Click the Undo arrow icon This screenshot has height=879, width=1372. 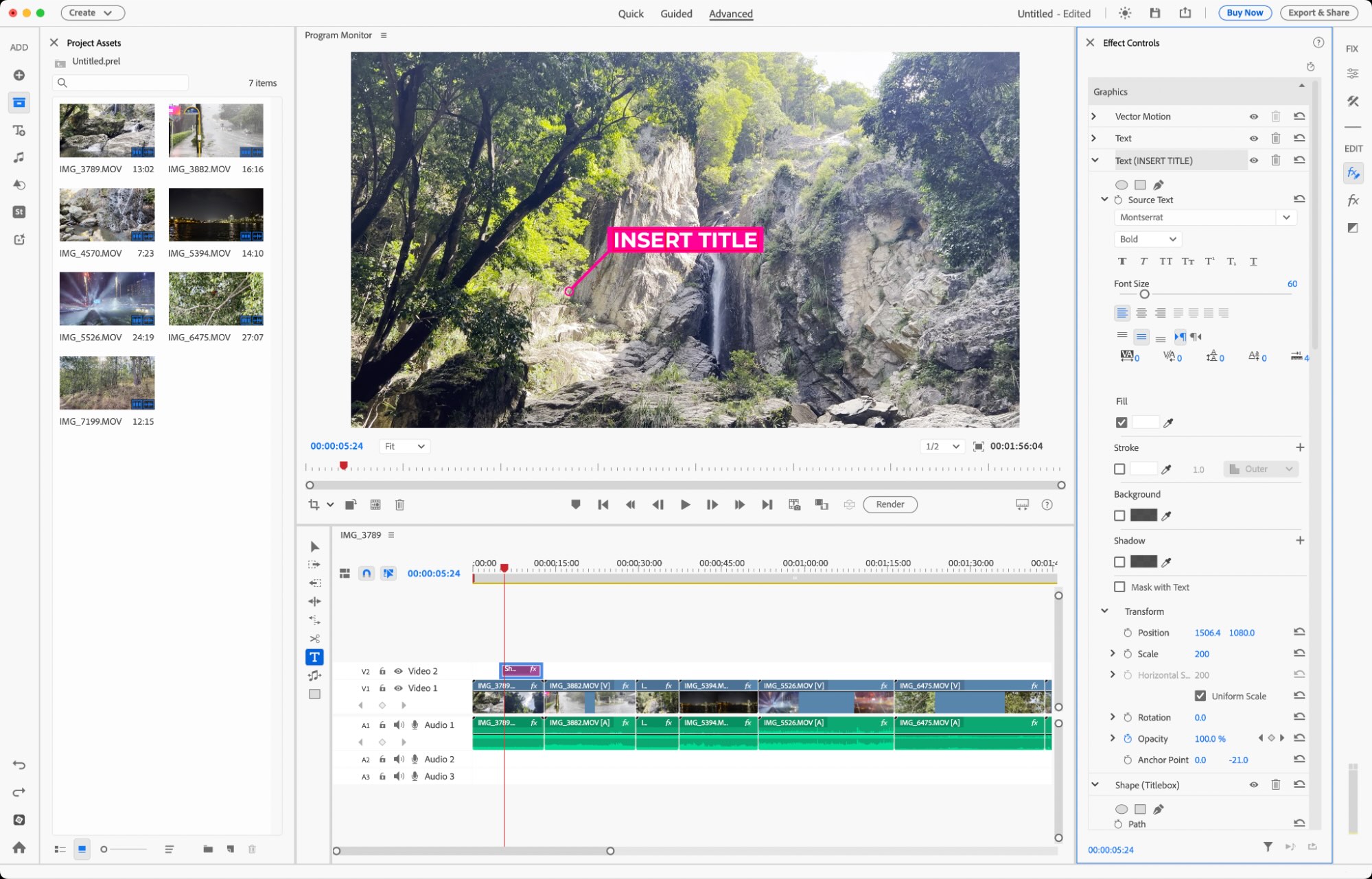pyautogui.click(x=19, y=765)
